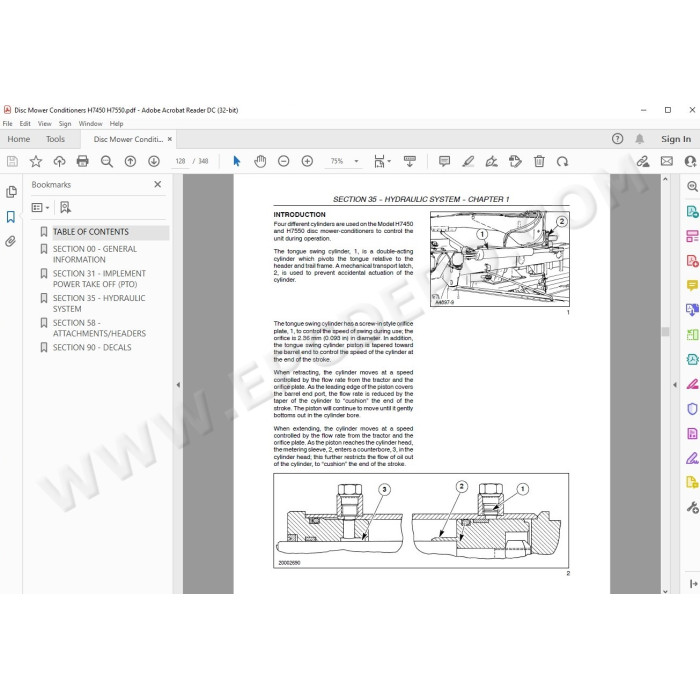Click the scrolling mode toolbar icon

[x=409, y=161]
